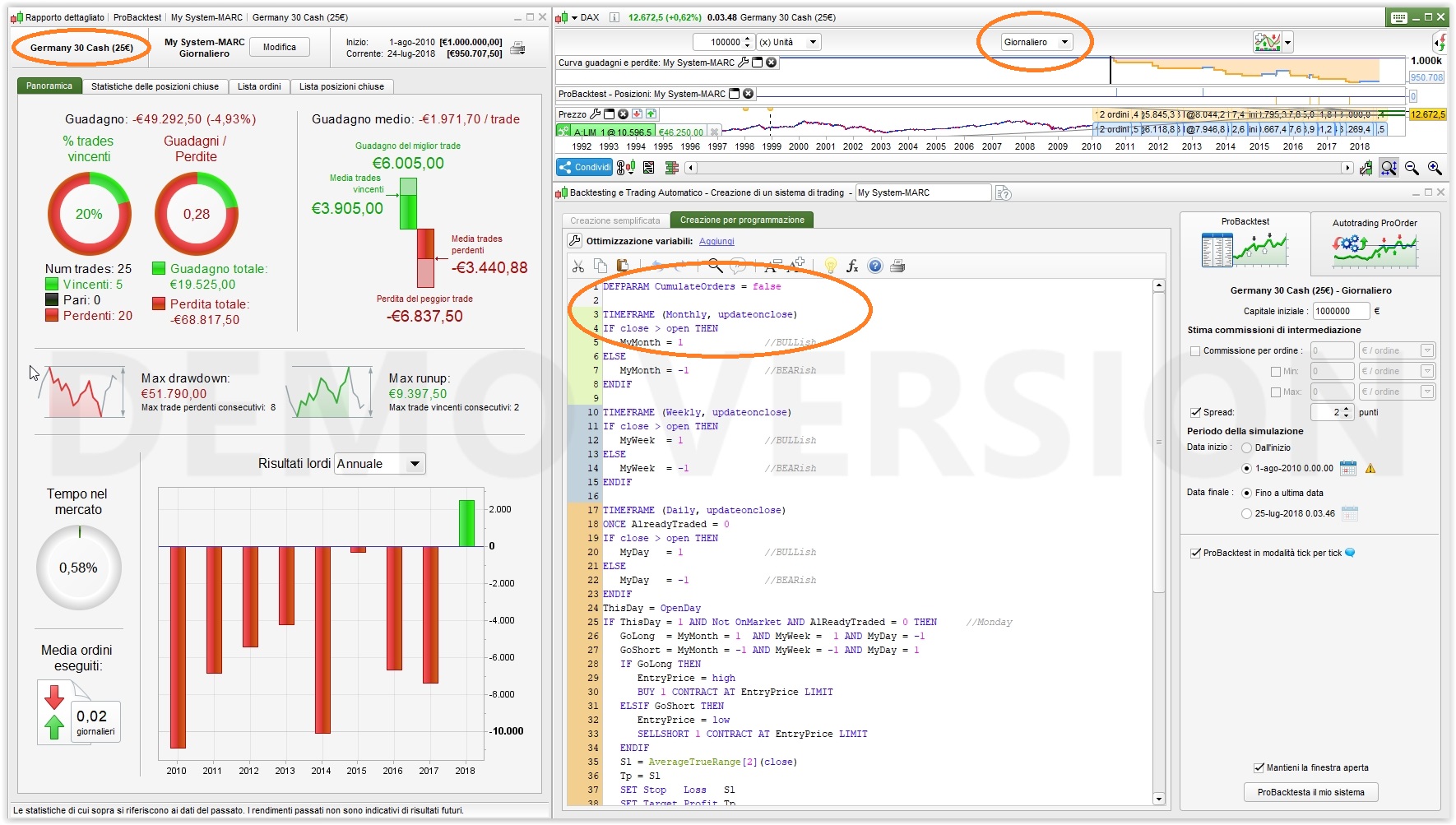Toggle ProBacktest tick per tick mode checkbox

(1195, 553)
